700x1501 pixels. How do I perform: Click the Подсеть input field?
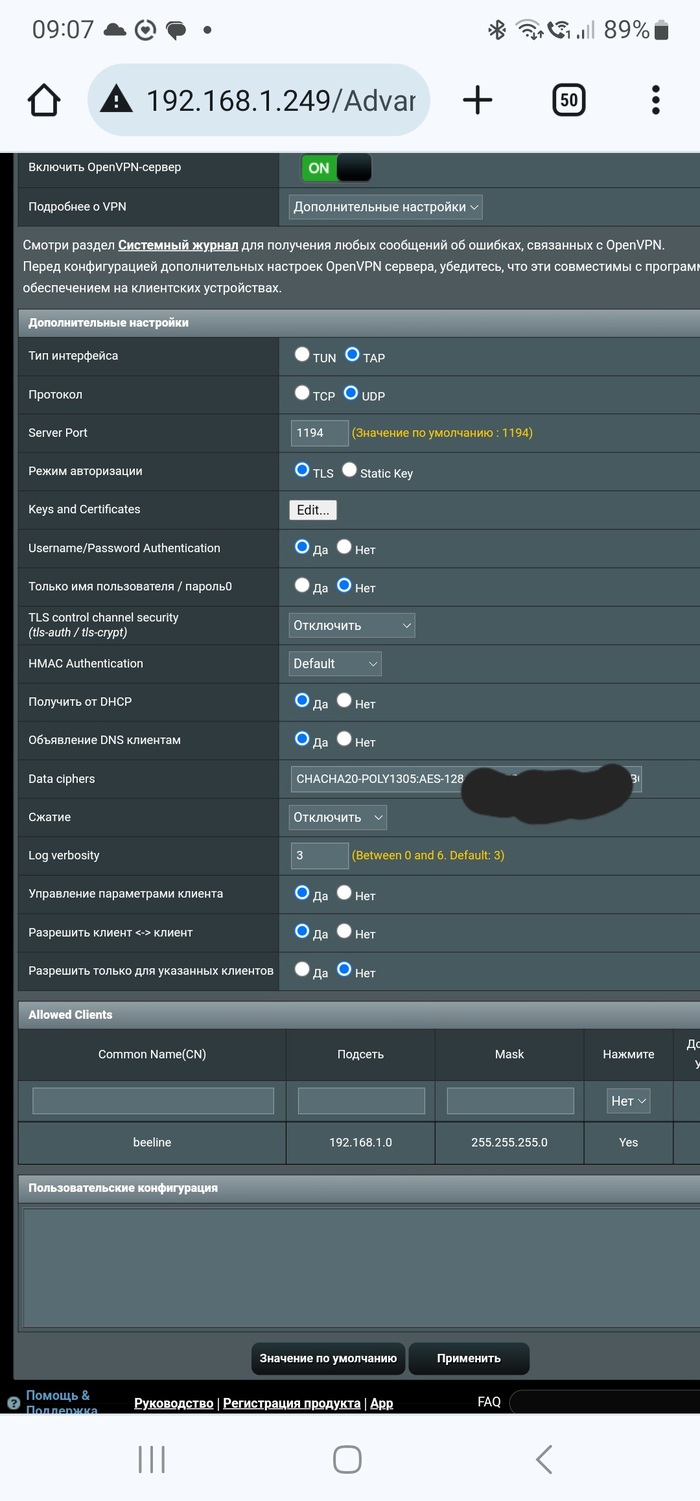(361, 1101)
